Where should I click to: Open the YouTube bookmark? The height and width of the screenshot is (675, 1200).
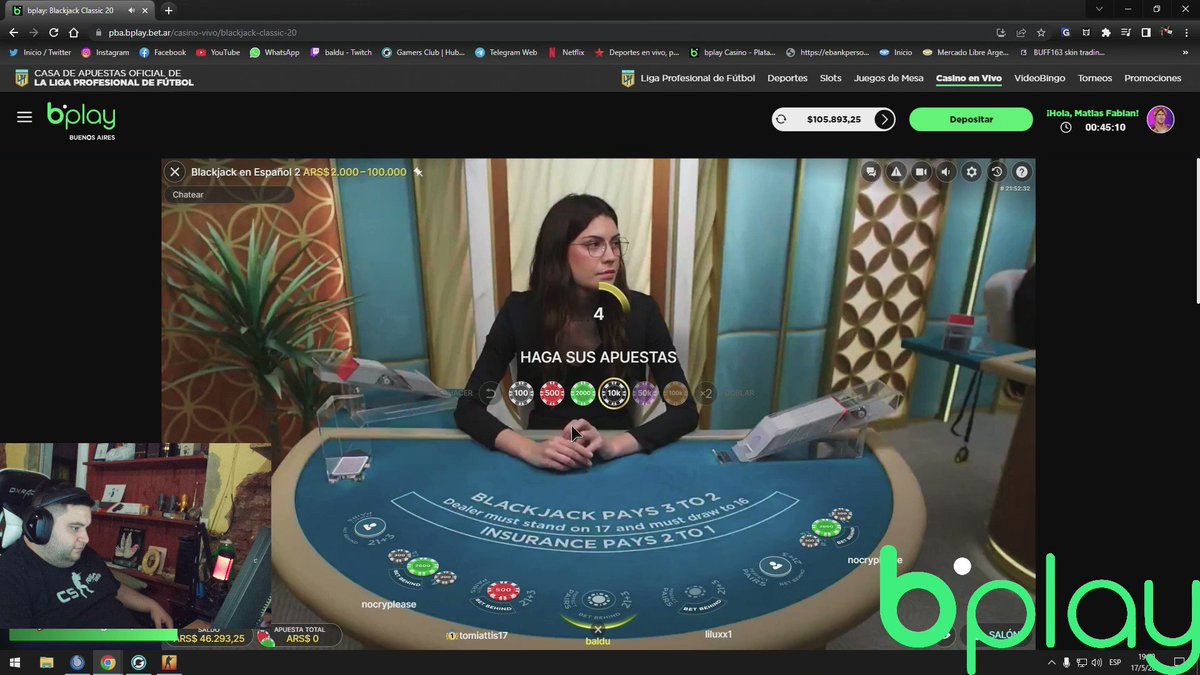[x=218, y=52]
